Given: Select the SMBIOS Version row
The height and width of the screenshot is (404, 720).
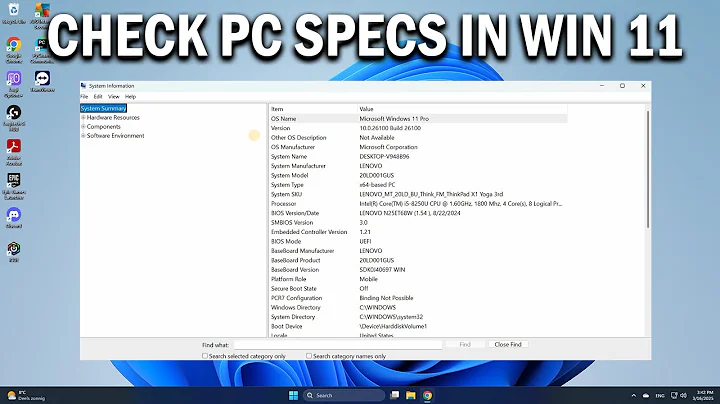Looking at the screenshot, I should [x=418, y=223].
